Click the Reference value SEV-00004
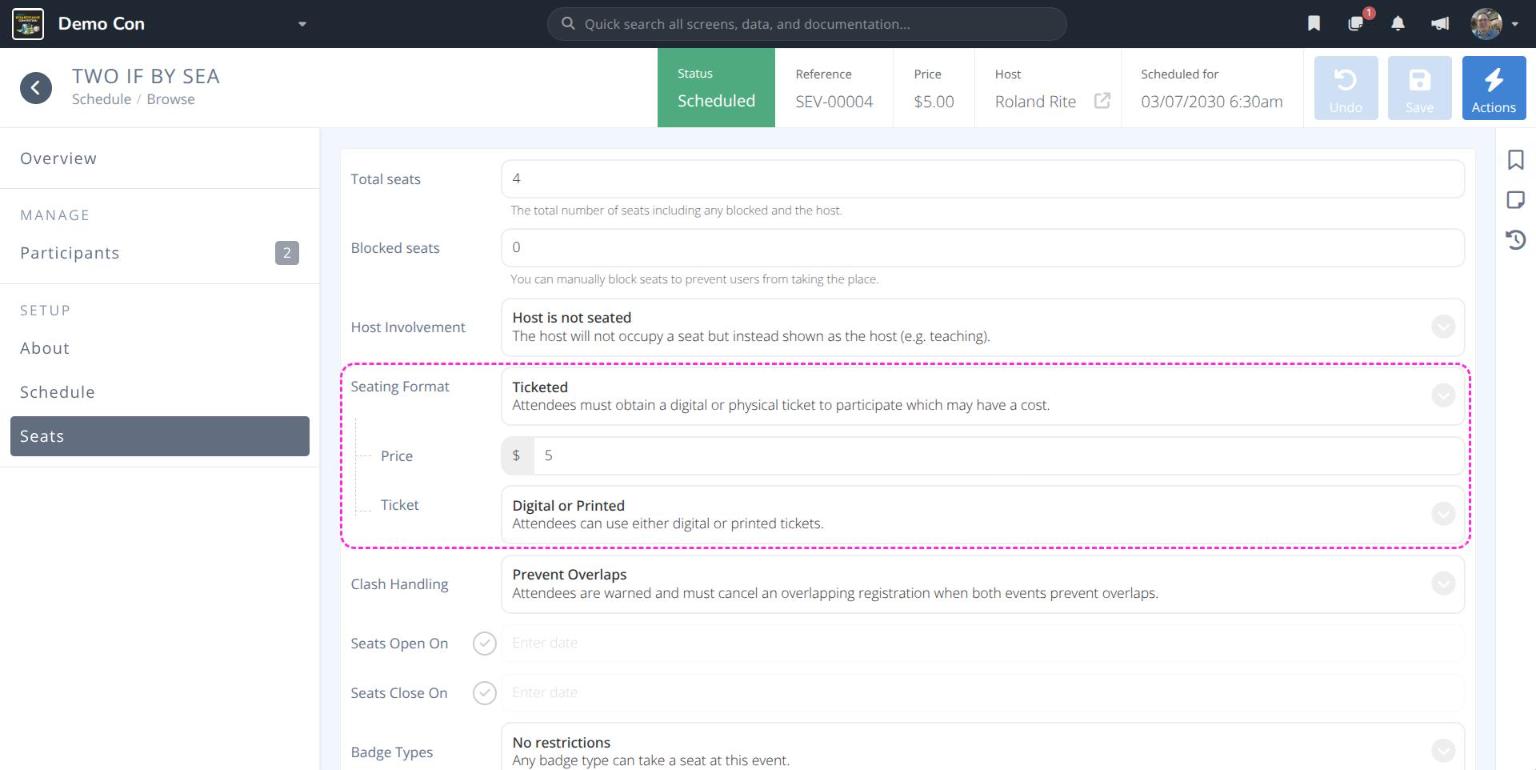The height and width of the screenshot is (770, 1536). tap(834, 101)
